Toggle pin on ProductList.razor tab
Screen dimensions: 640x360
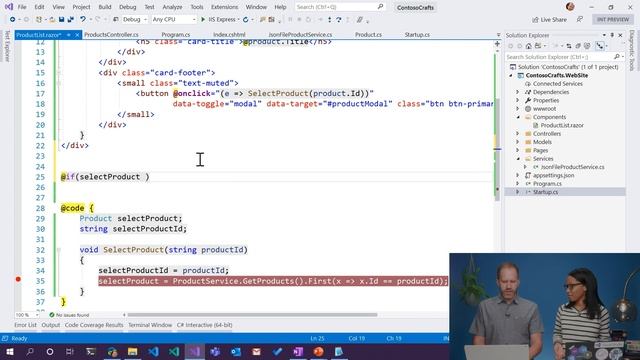69,35
